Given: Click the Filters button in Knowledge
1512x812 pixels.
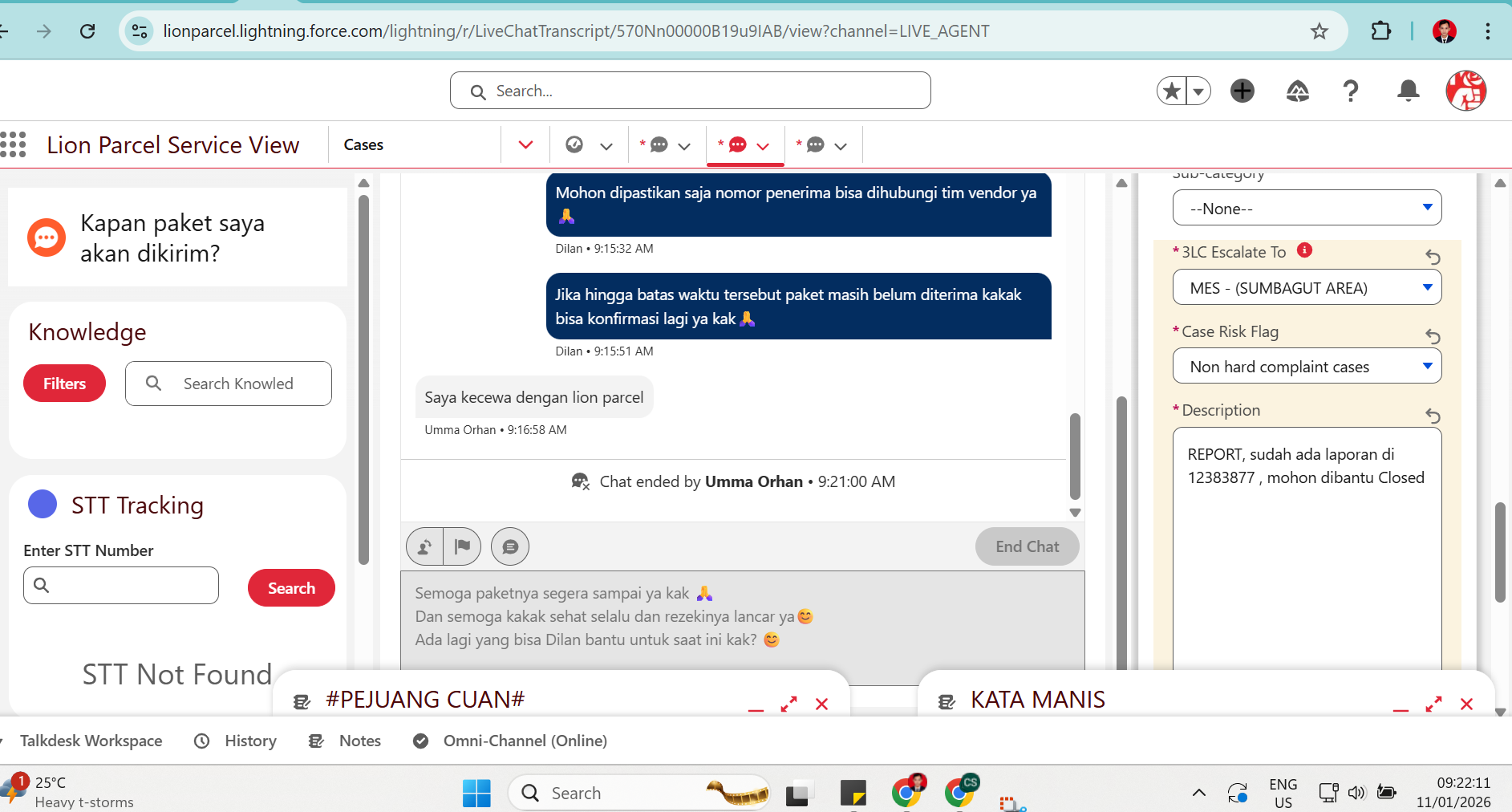Looking at the screenshot, I should coord(64,384).
